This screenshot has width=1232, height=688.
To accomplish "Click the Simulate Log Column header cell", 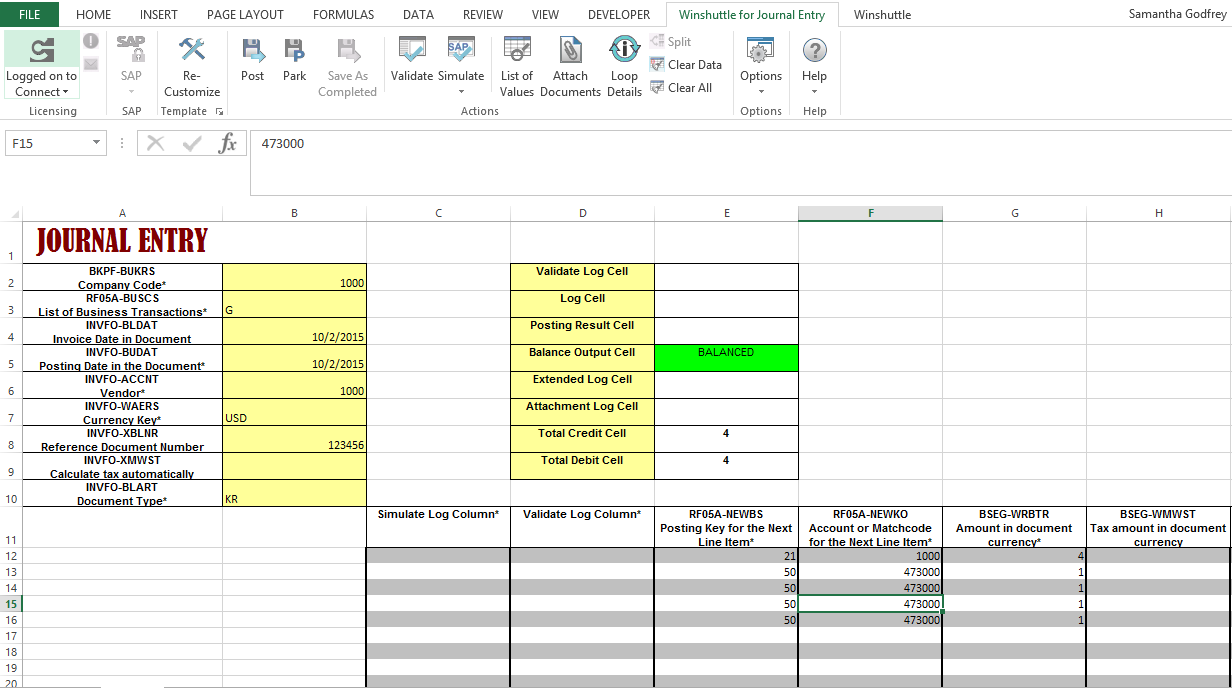I will 438,527.
